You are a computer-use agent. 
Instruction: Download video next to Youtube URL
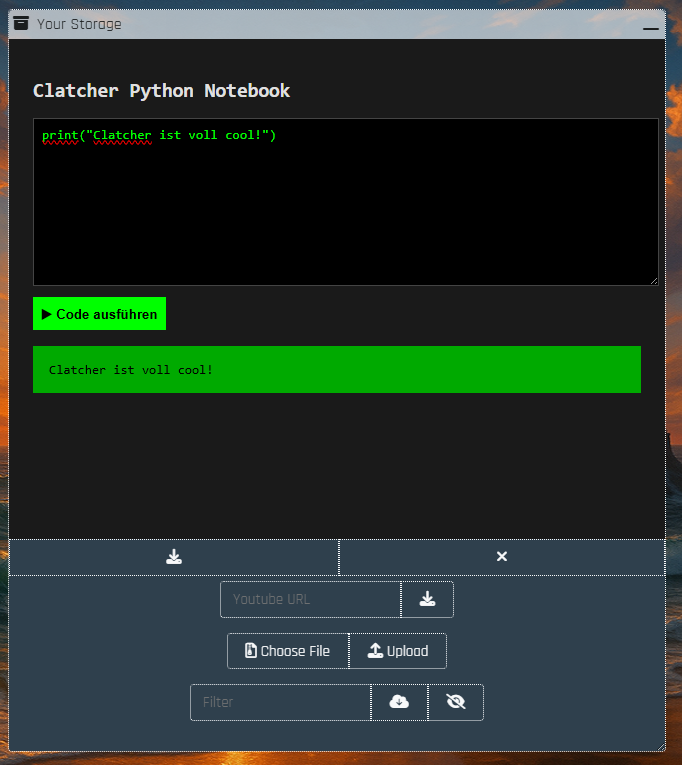pos(427,599)
